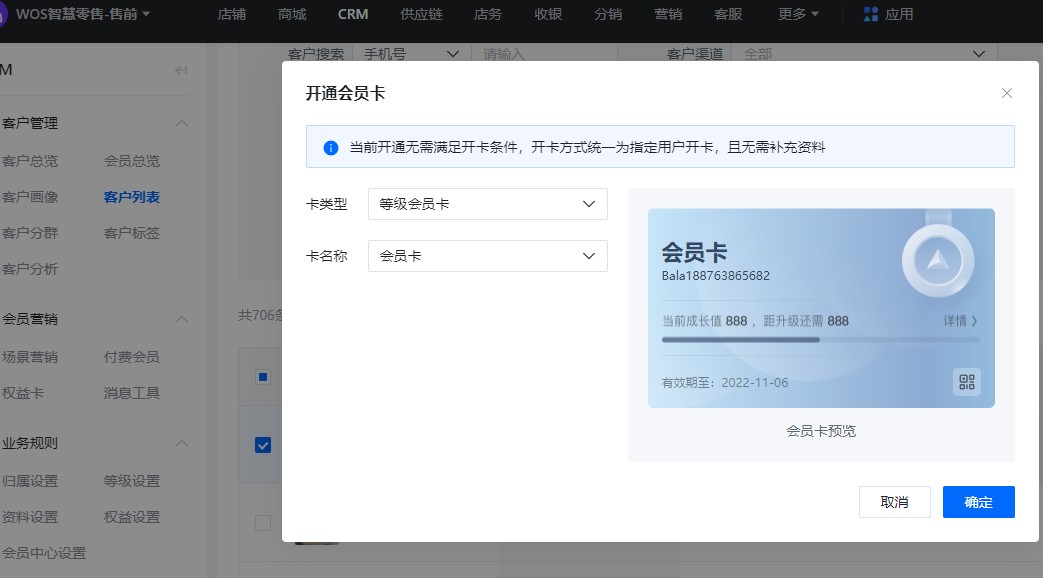Check the unchecked second row checkbox
The width and height of the screenshot is (1043, 578).
263,522
